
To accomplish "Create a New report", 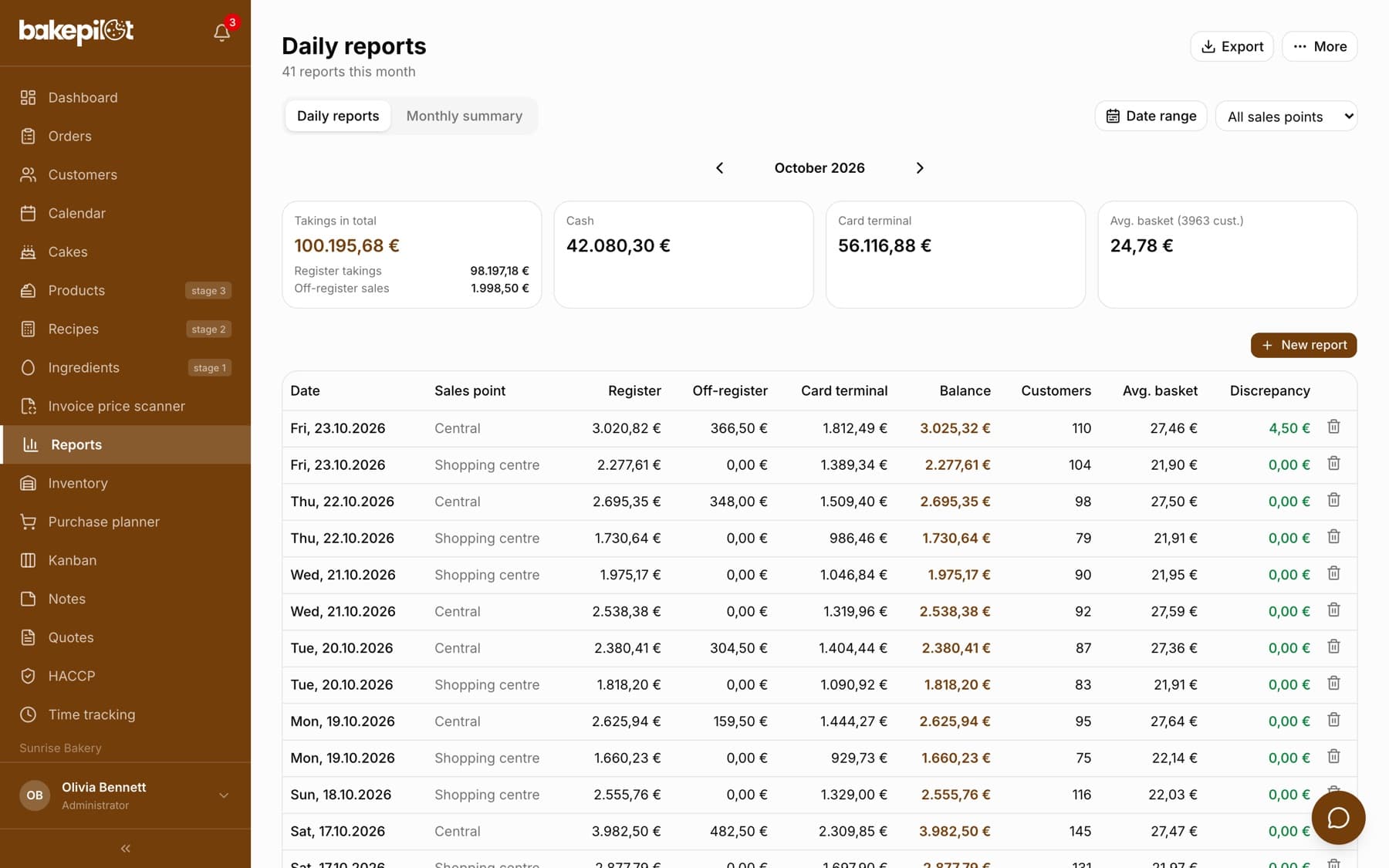I will click(x=1303, y=345).
